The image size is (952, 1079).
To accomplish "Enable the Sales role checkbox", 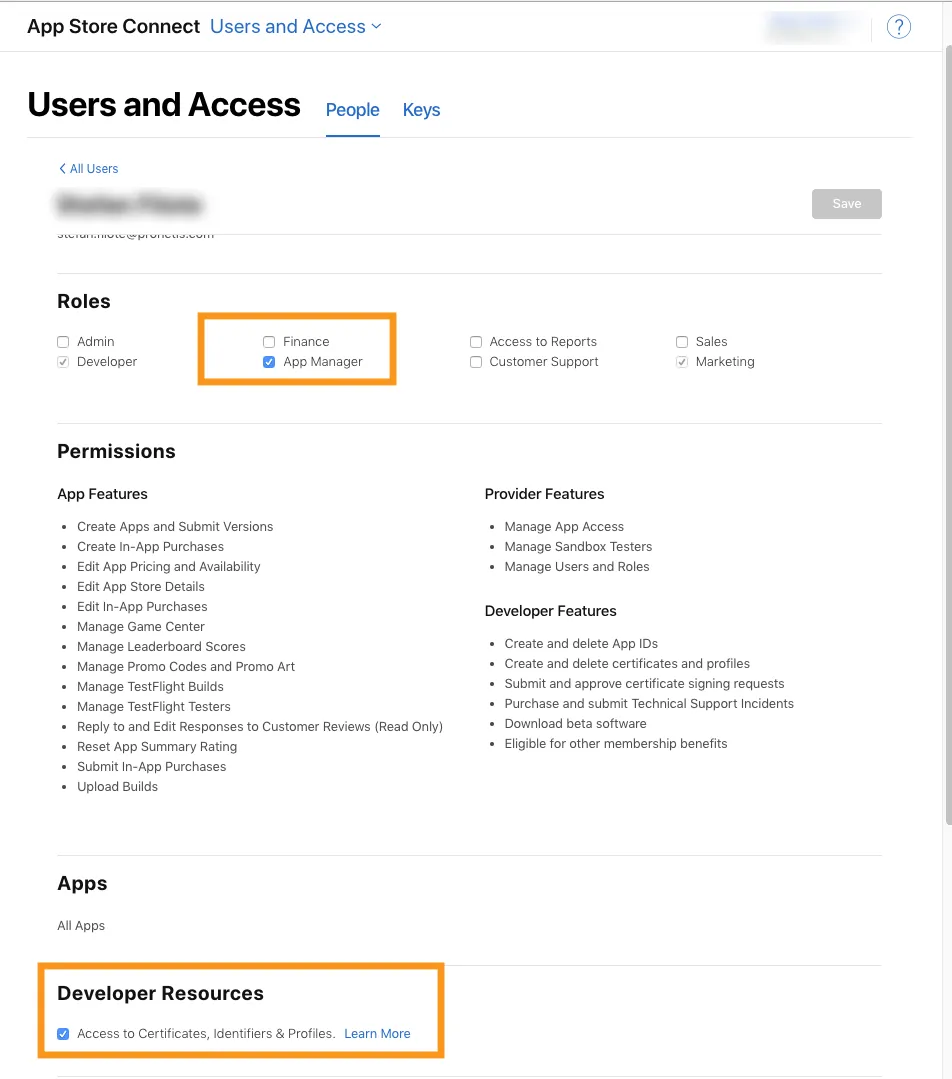I will (682, 342).
